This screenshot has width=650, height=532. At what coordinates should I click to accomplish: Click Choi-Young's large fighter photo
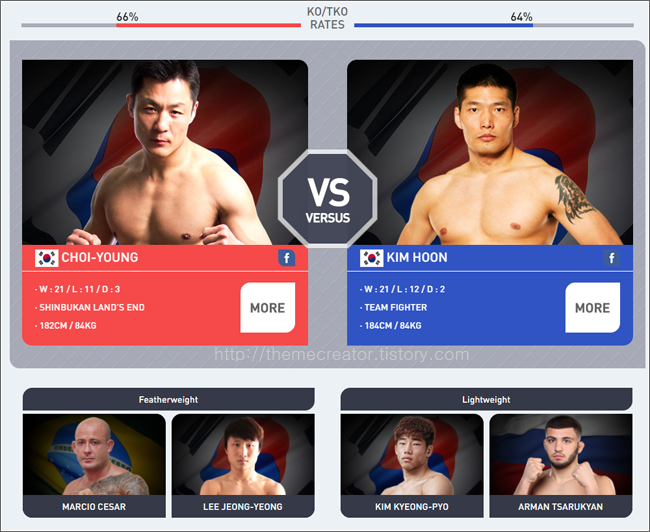tap(165, 152)
